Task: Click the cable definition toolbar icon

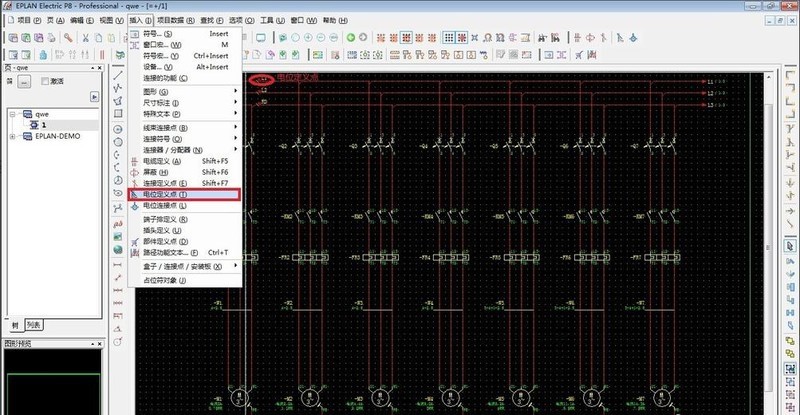Action: coord(578,37)
